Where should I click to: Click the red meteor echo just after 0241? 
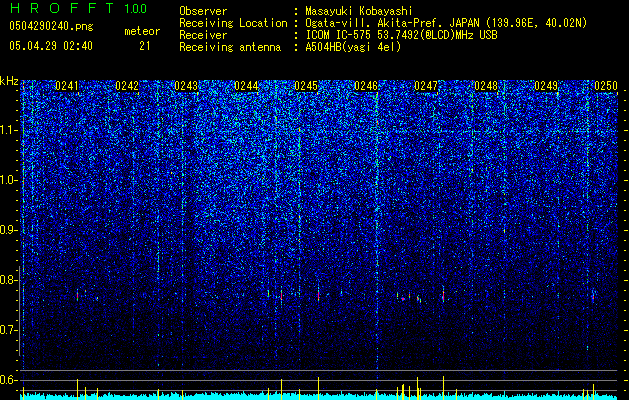[77, 296]
